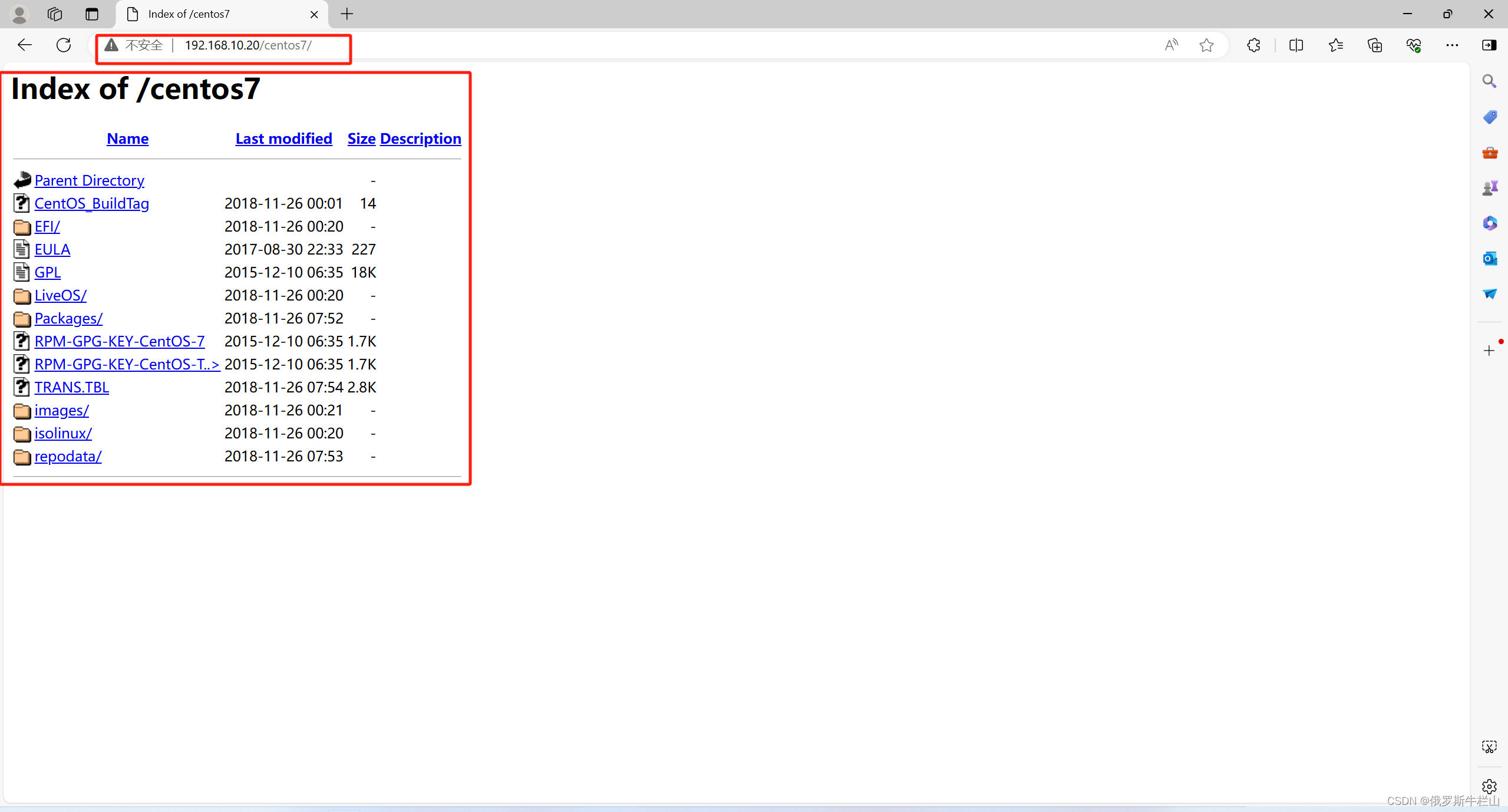
Task: Open Read aloud in address bar
Action: [x=1171, y=45]
